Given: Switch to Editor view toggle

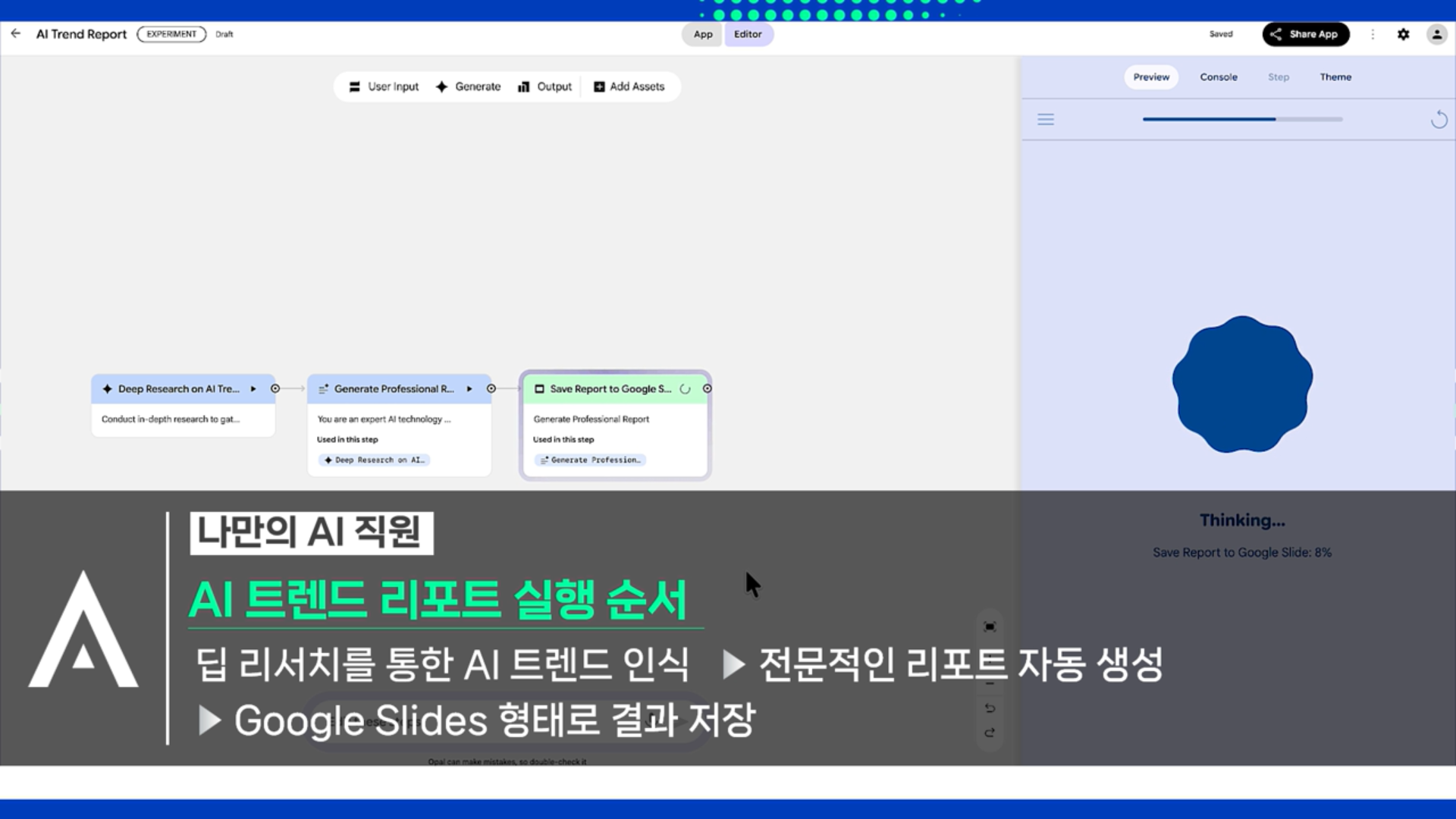Looking at the screenshot, I should 748,34.
